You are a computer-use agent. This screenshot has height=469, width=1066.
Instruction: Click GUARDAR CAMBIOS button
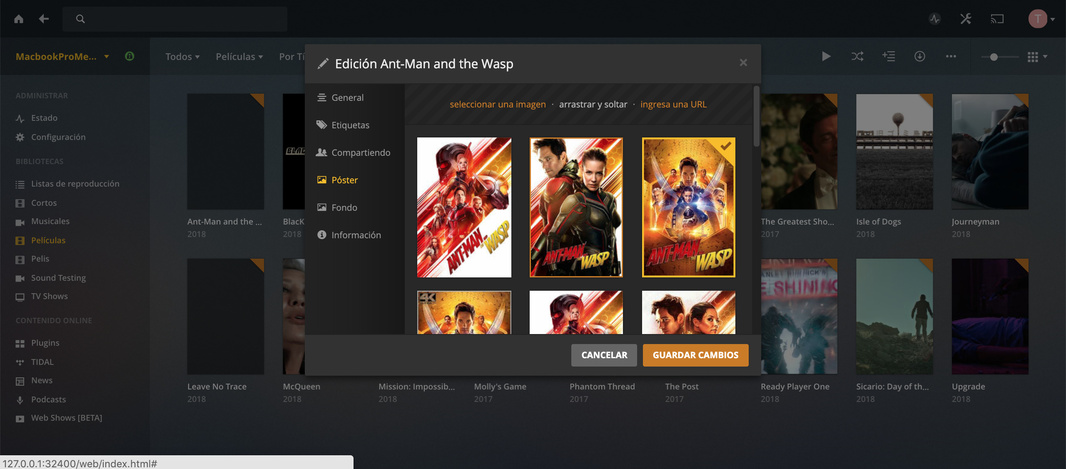point(695,355)
